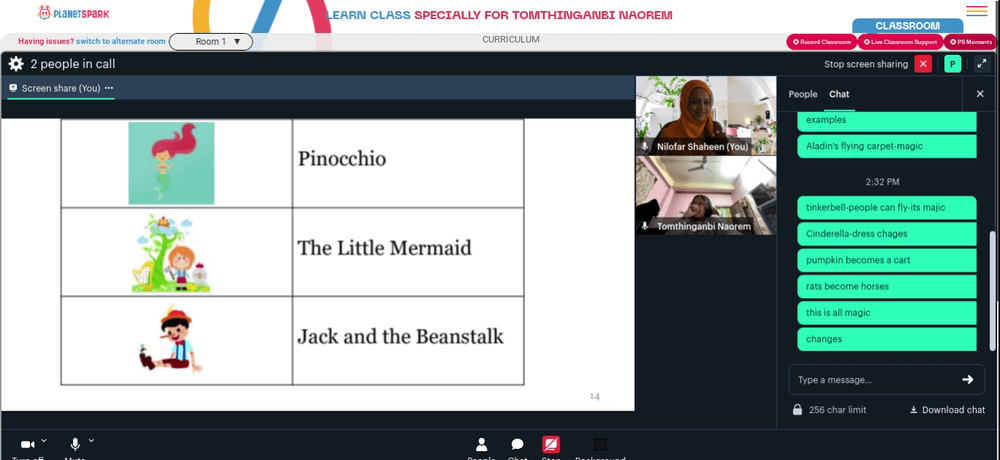Click mic icon on Nilofar Shaheen tile
Viewport: 1000px width, 460px height.
[x=645, y=146]
